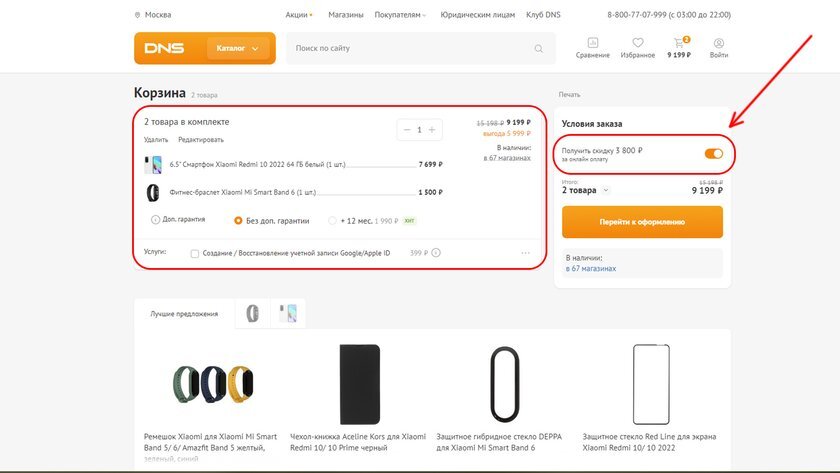
Task: Expand the 2 товара total chevron
Action: tap(606, 190)
